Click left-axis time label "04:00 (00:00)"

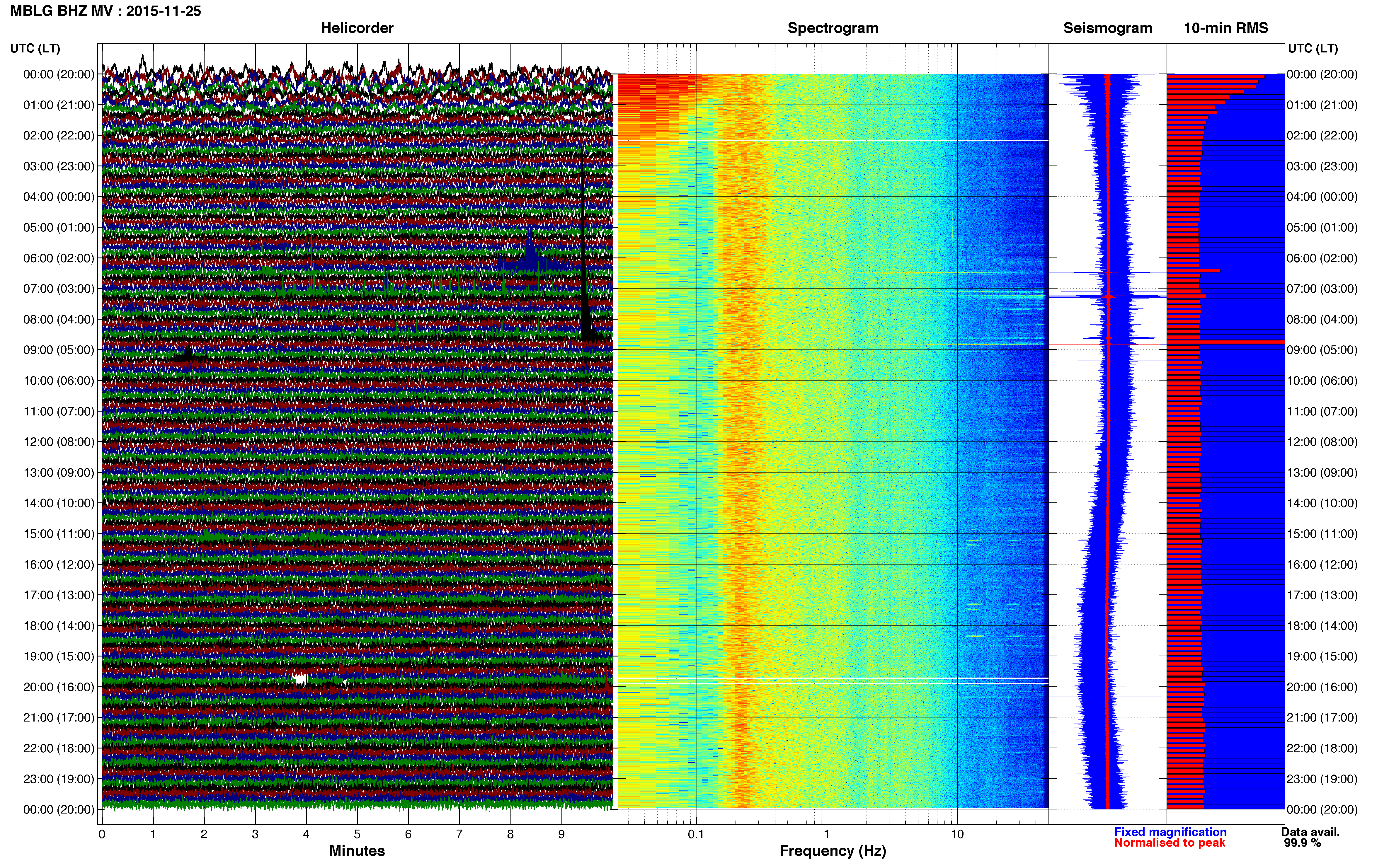click(59, 197)
